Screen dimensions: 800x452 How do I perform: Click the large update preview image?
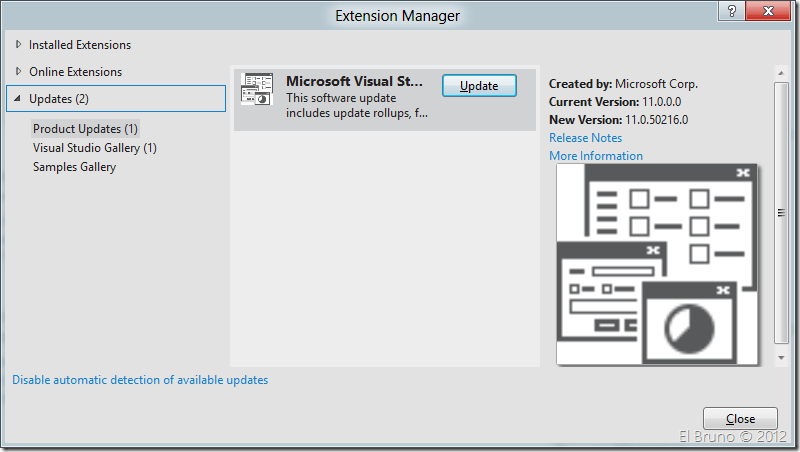point(658,264)
